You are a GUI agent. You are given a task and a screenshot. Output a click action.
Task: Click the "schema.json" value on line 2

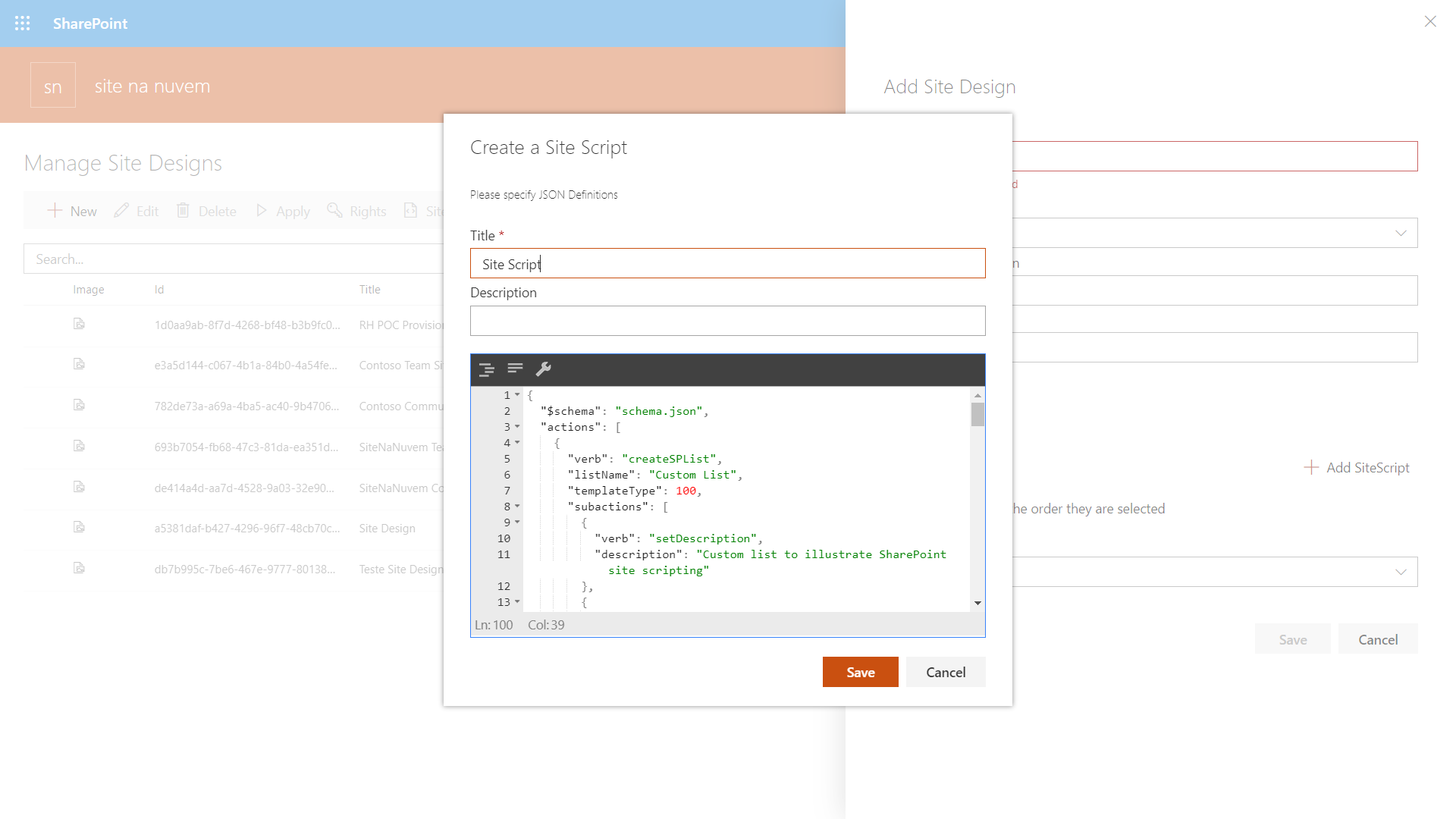[x=659, y=411]
